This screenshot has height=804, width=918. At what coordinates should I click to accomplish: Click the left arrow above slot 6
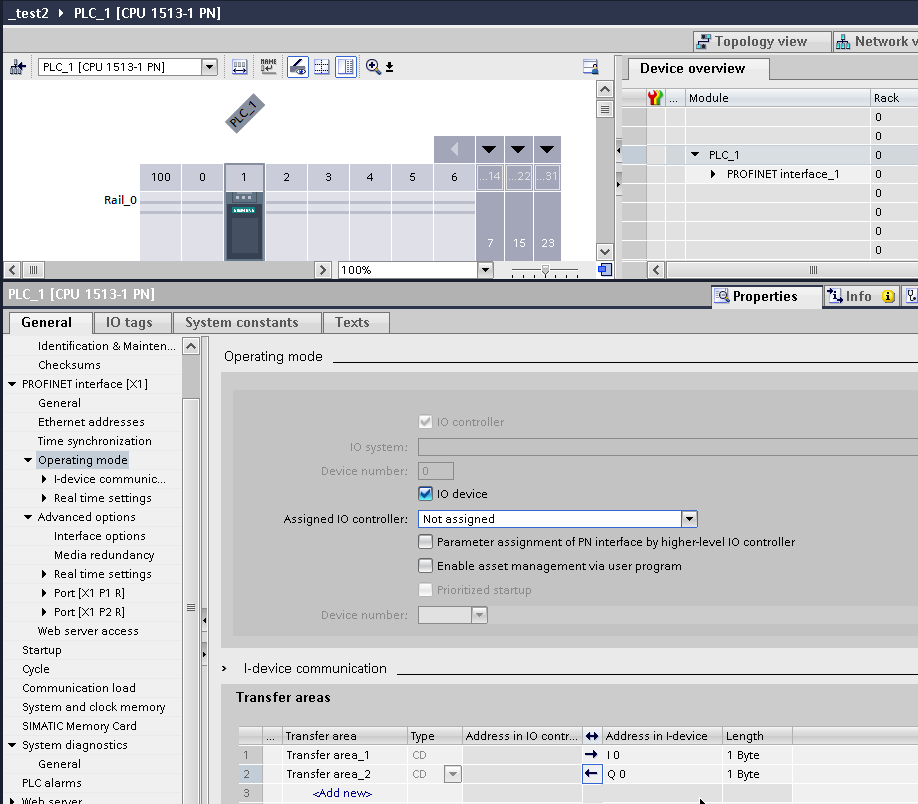point(454,149)
